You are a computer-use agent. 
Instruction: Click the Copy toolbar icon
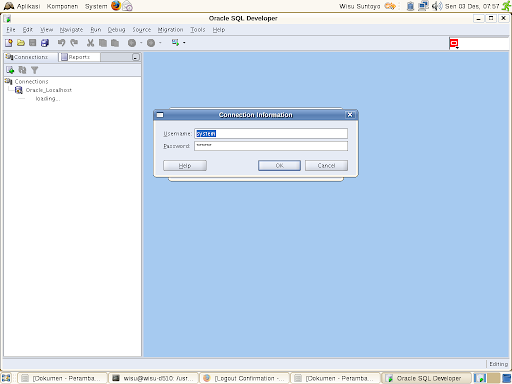point(103,43)
